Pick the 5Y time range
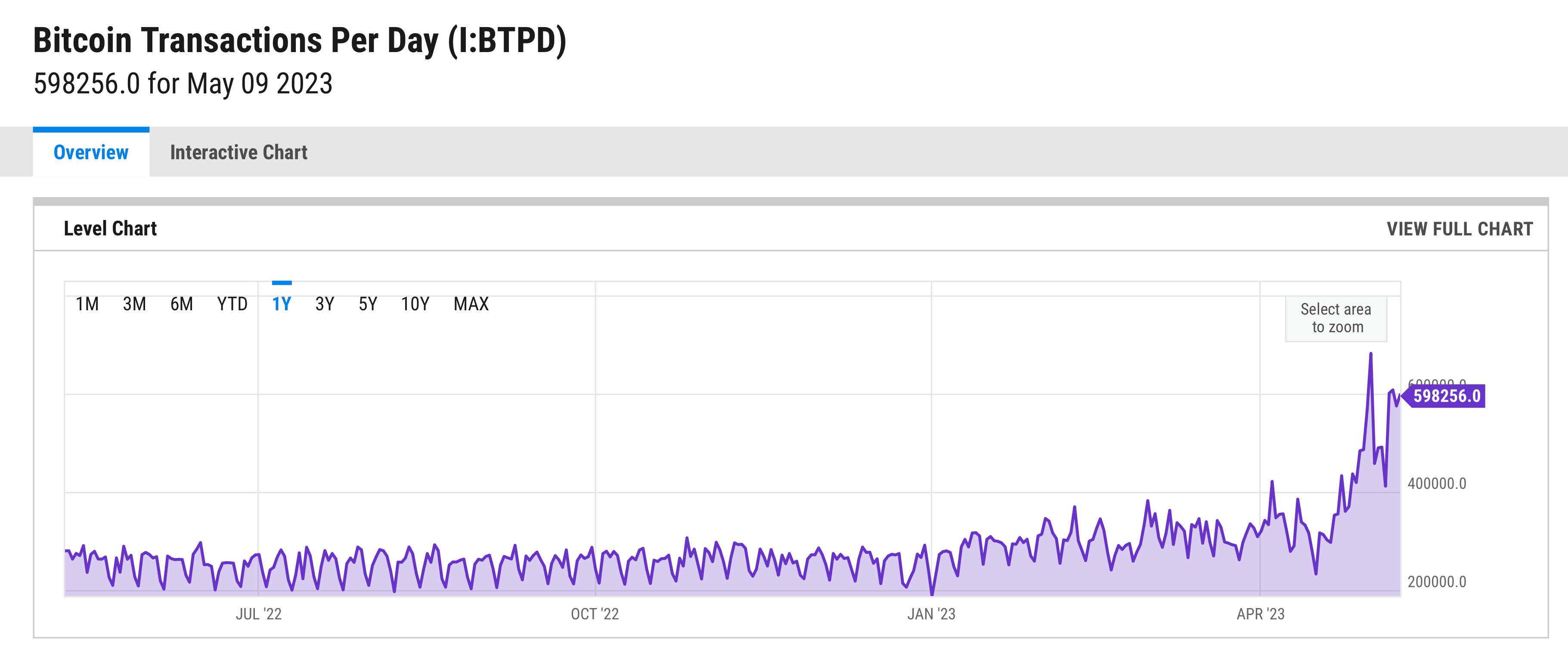 point(368,304)
